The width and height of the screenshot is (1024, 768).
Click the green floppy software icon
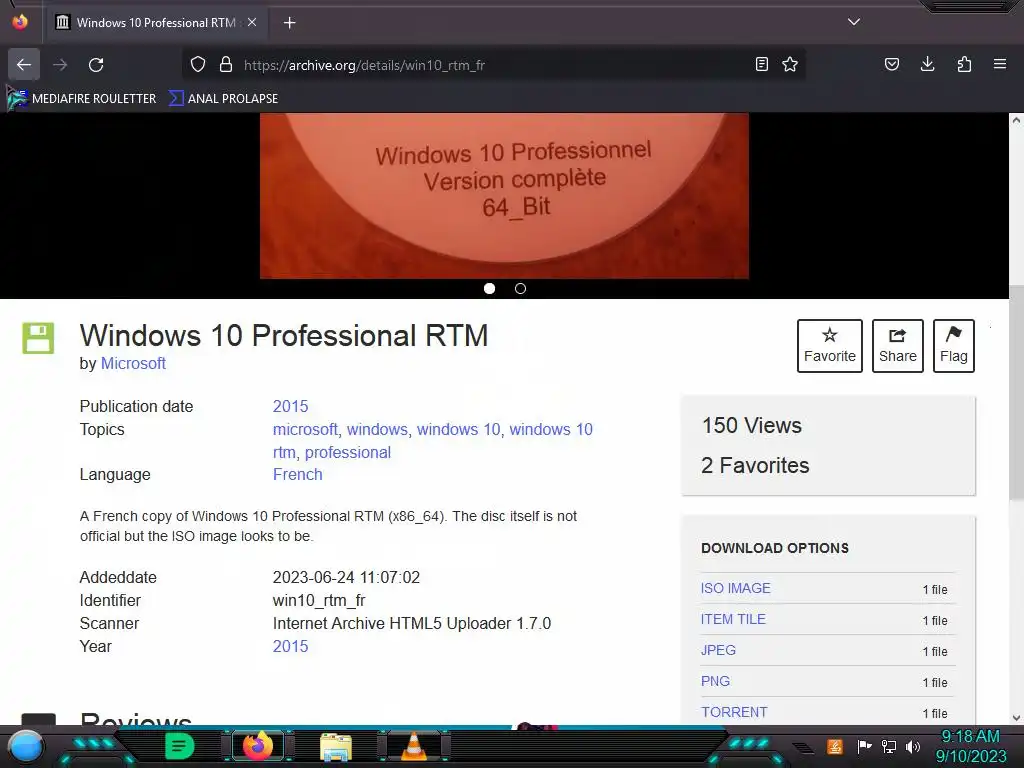[x=39, y=338]
